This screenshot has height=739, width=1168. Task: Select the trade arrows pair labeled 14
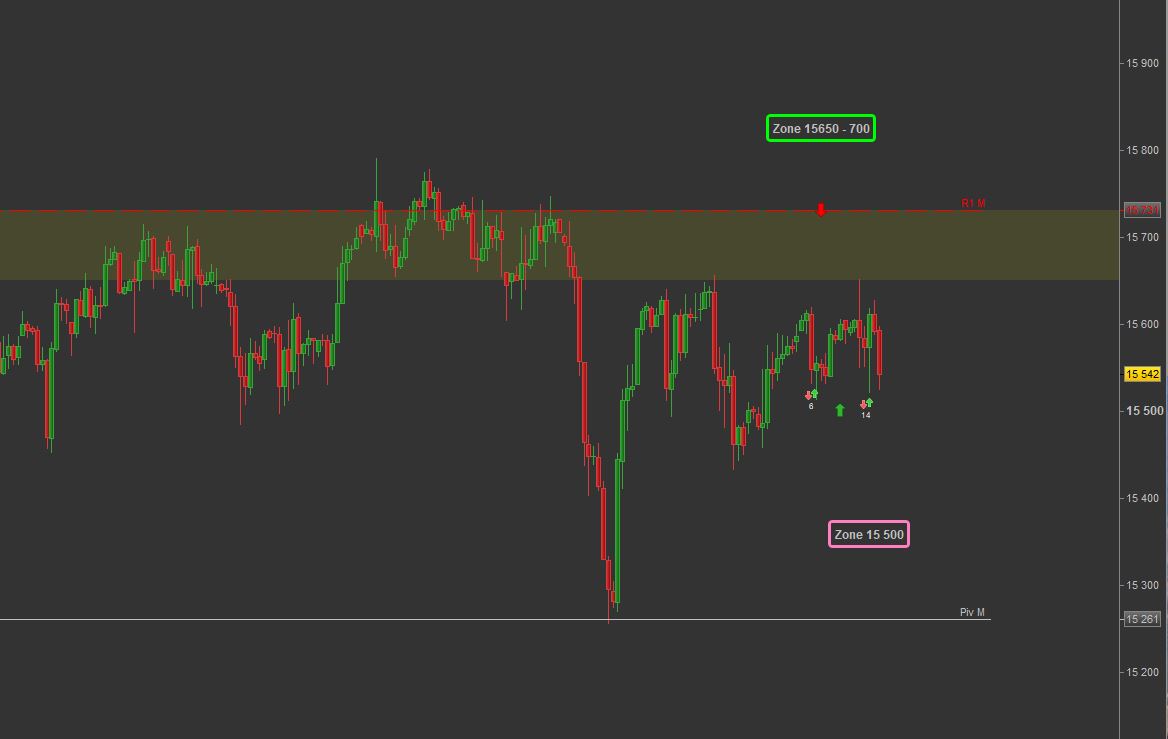(866, 404)
